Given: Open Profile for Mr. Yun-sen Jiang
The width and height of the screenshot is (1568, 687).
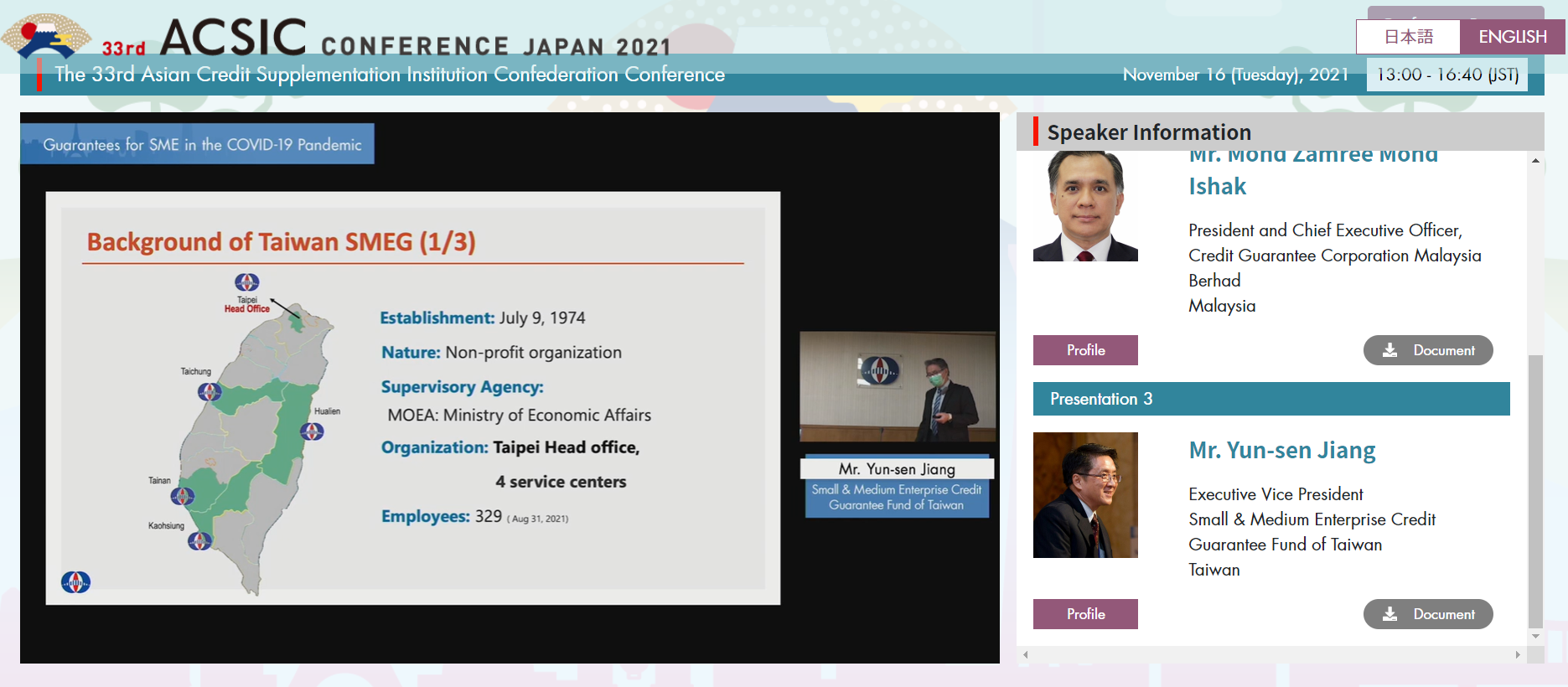Looking at the screenshot, I should coord(1085,614).
